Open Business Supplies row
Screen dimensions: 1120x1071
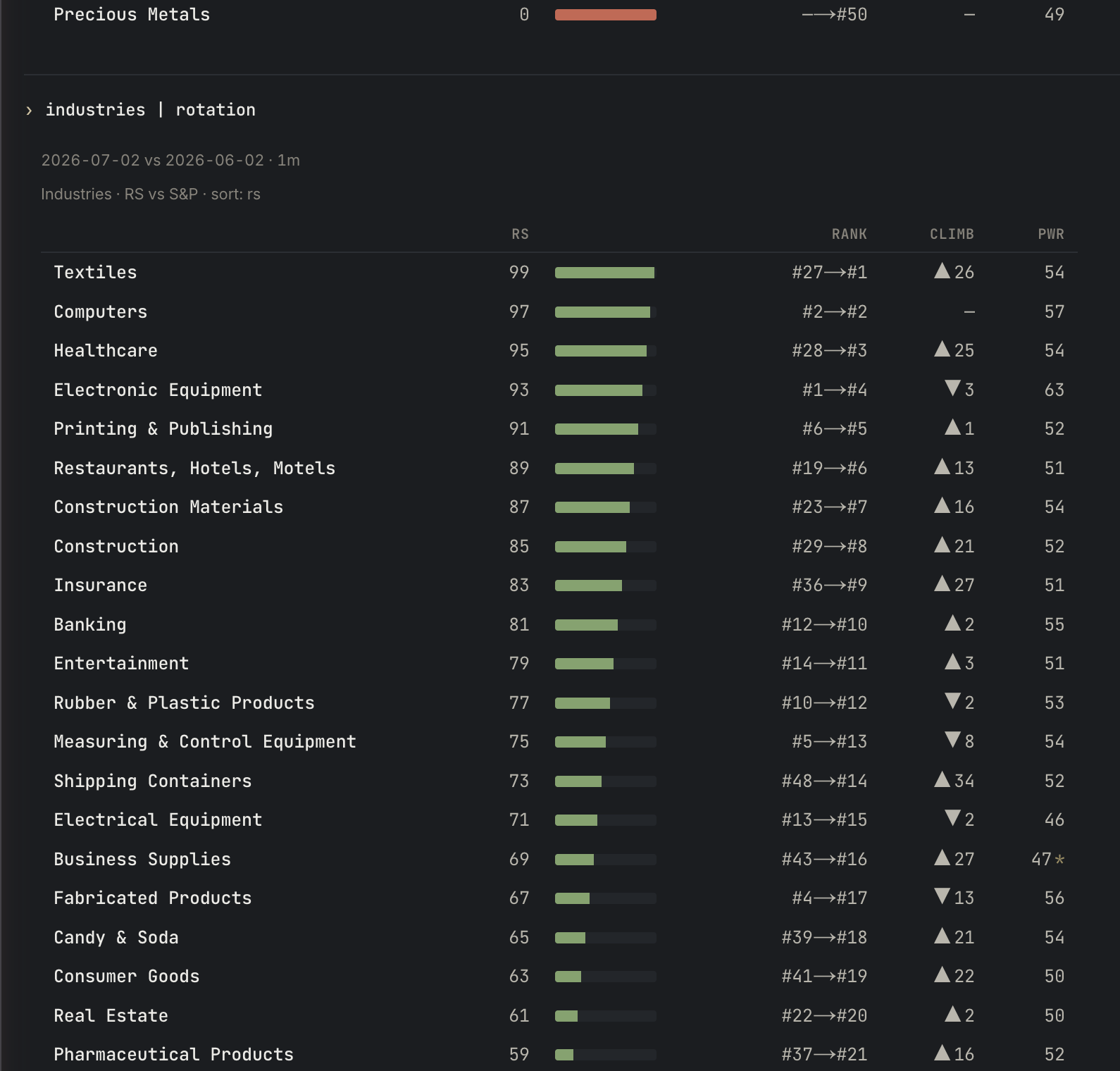coord(559,859)
